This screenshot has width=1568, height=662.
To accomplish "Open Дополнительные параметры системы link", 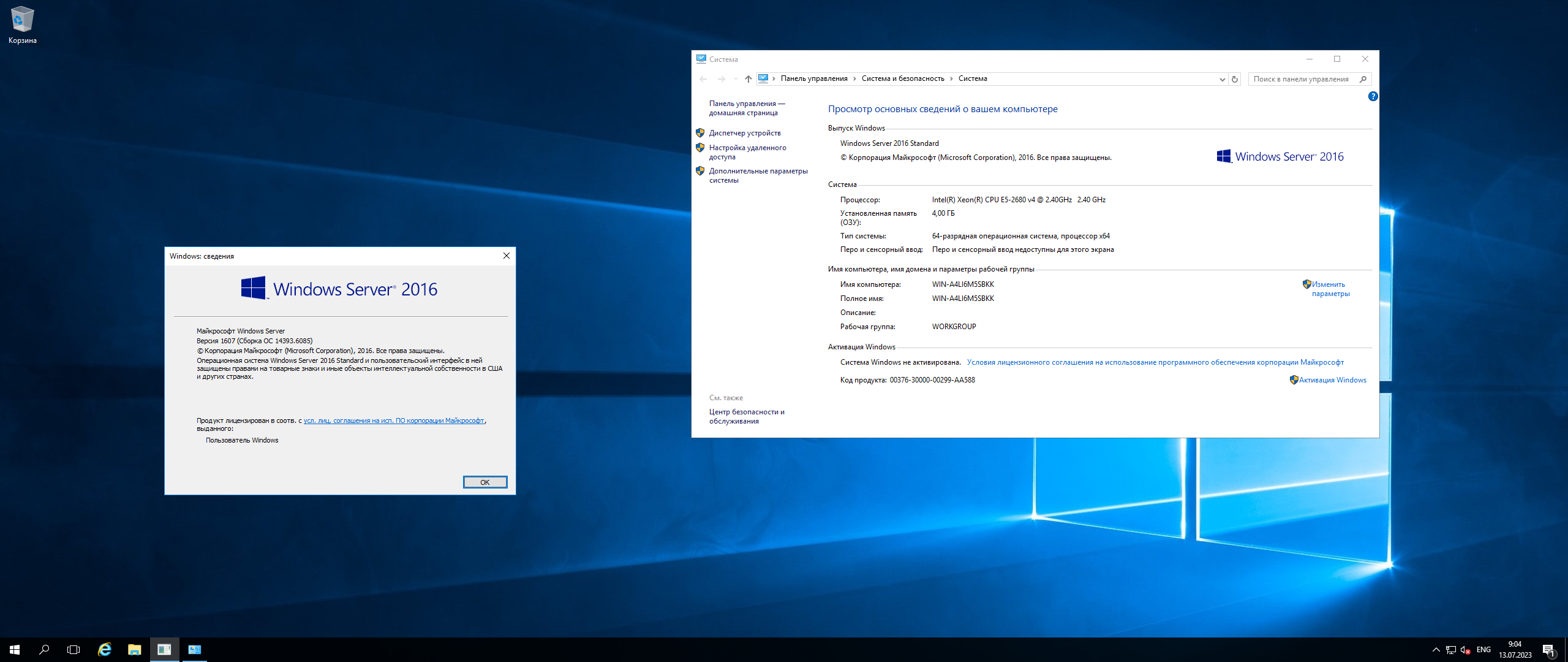I will (758, 175).
